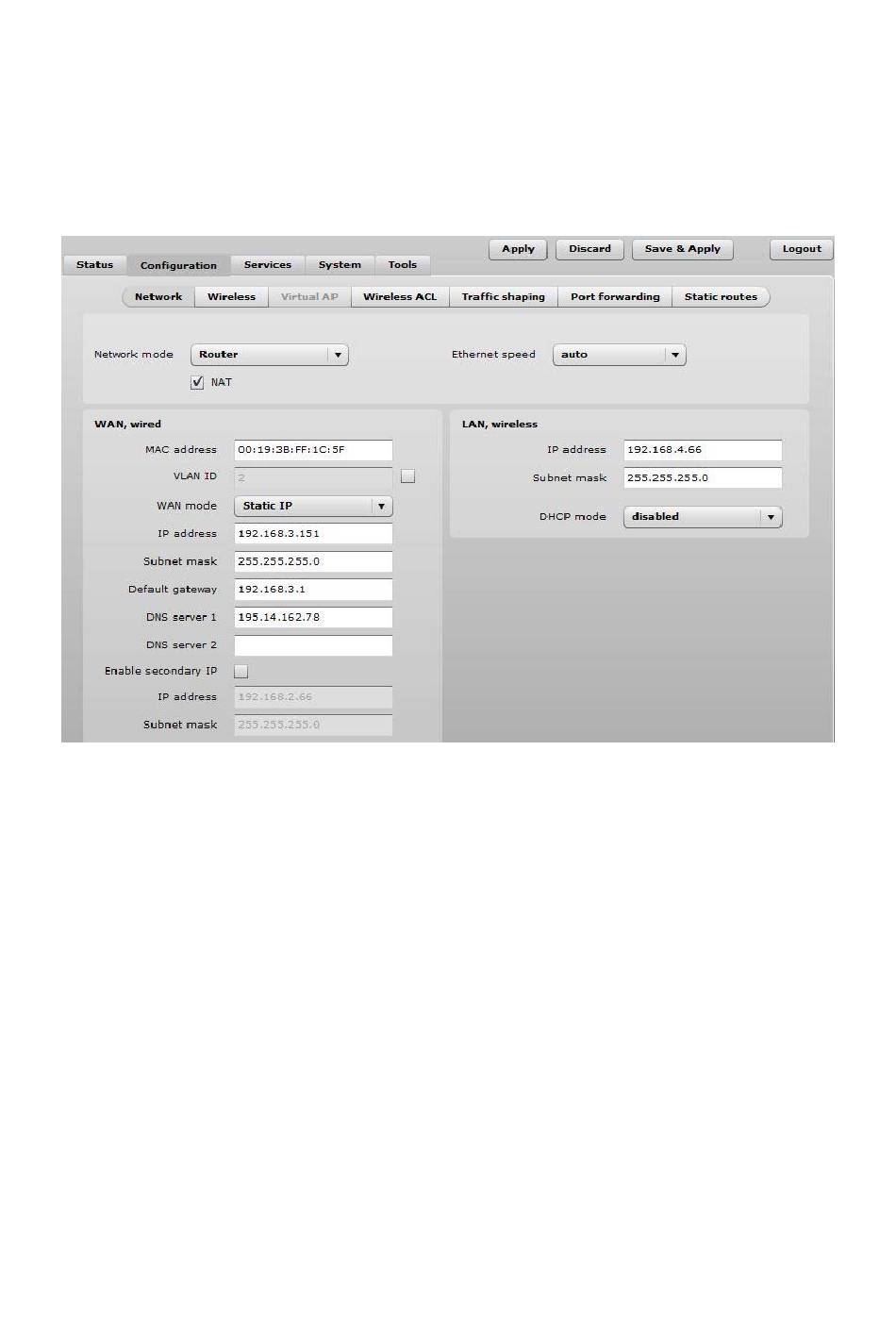Open the Wireless sub-tab

231,296
